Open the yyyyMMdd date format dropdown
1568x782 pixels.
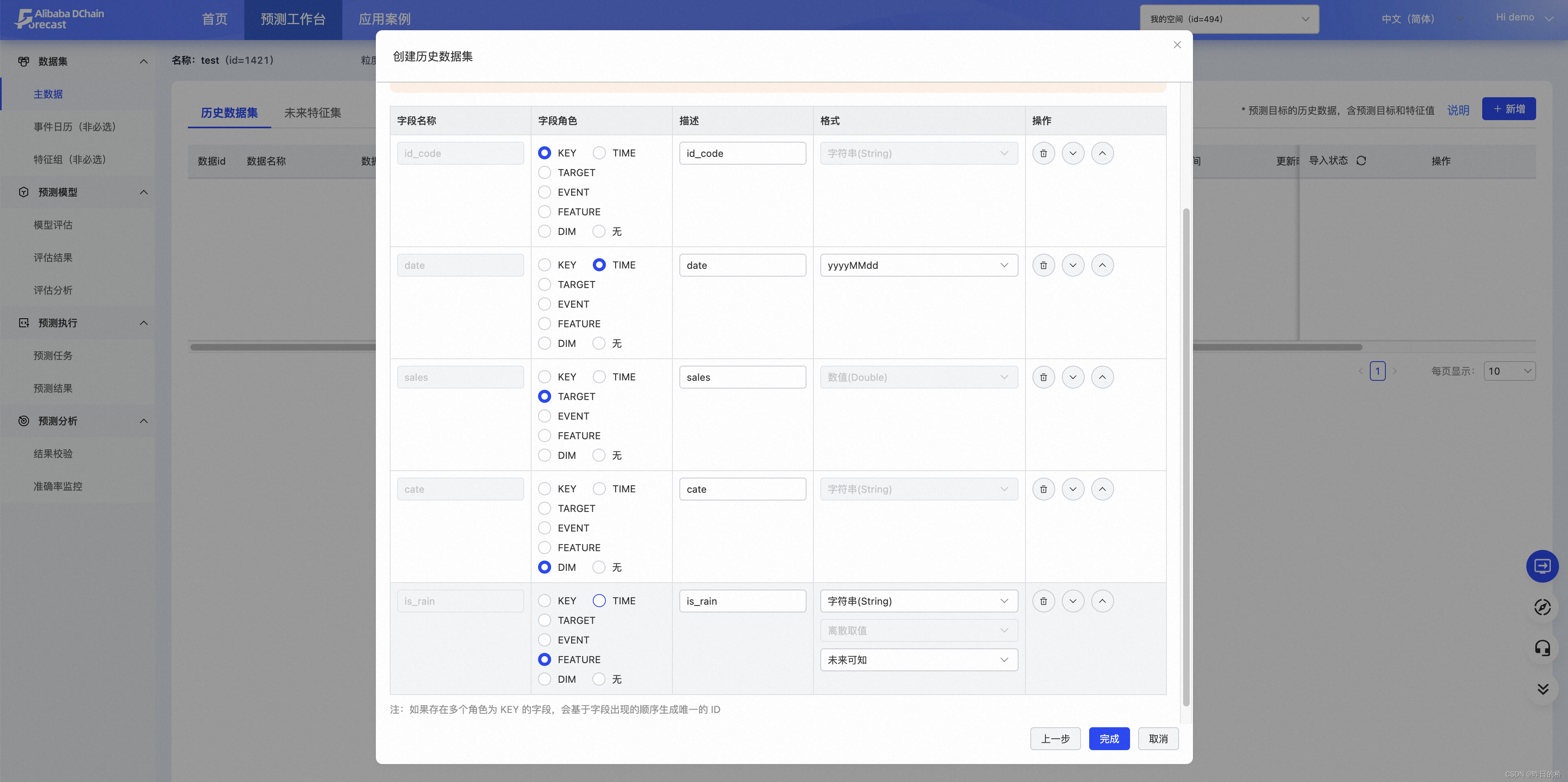pos(918,265)
